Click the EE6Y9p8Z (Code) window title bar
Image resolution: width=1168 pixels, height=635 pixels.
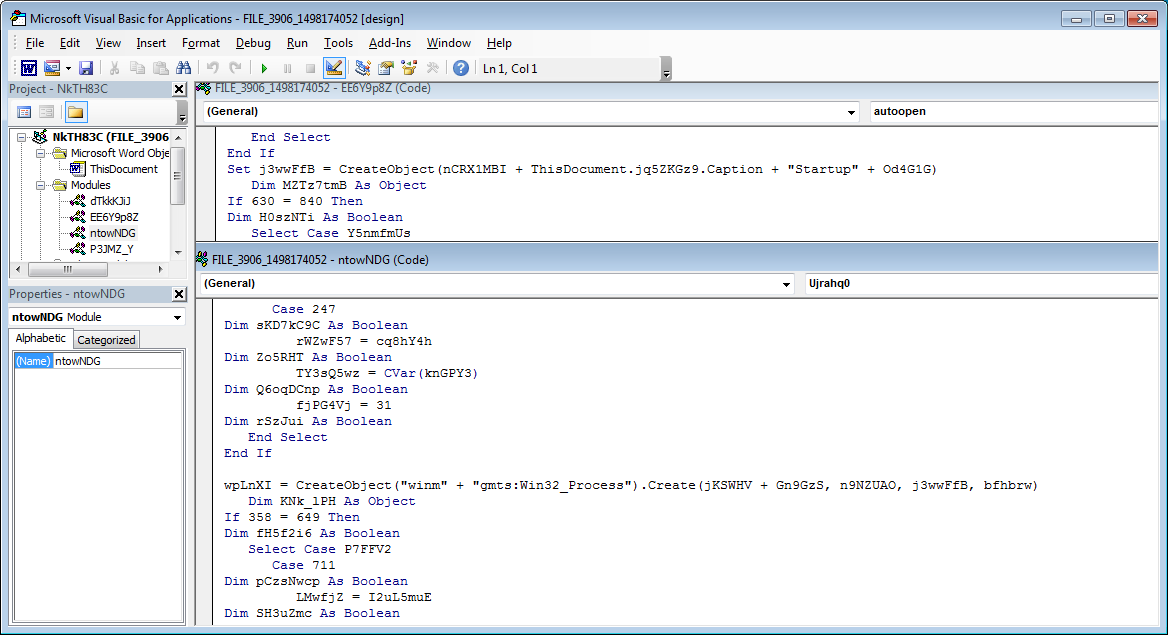pyautogui.click(x=676, y=89)
